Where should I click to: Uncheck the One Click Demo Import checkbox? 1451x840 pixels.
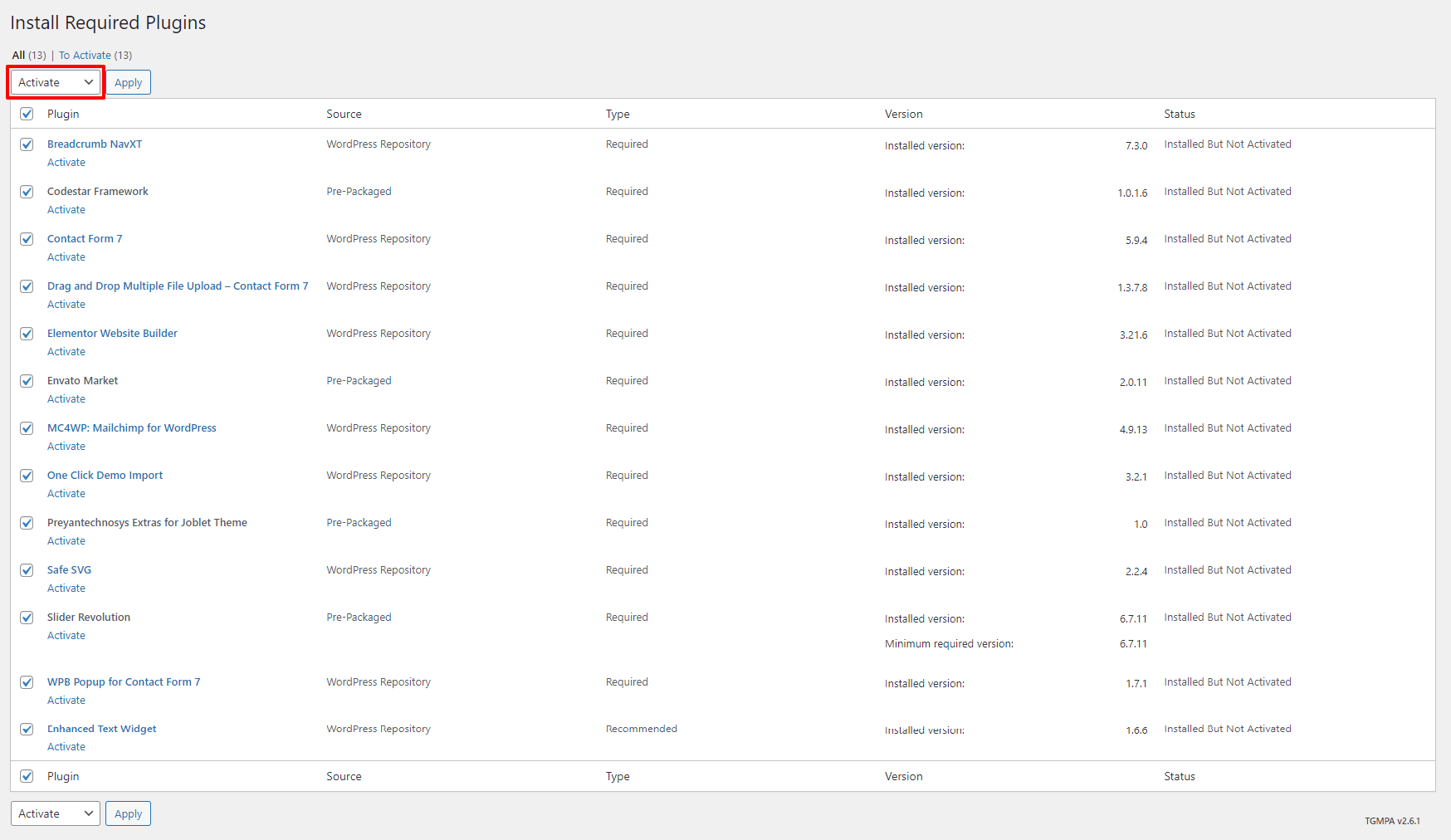(x=27, y=476)
